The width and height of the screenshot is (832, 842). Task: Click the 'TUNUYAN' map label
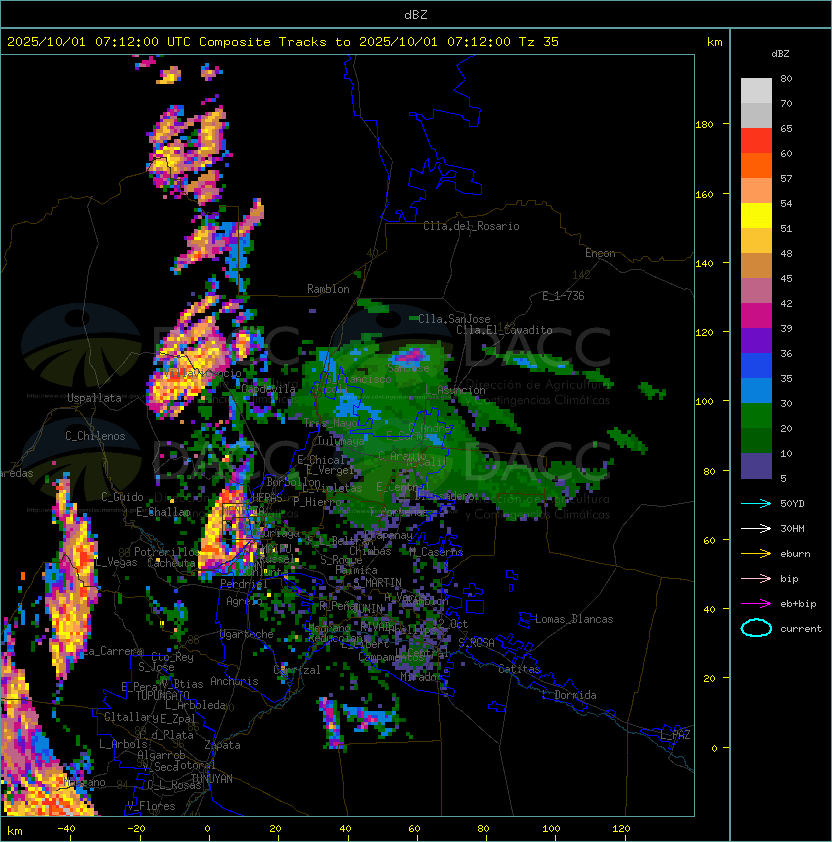tap(212, 779)
